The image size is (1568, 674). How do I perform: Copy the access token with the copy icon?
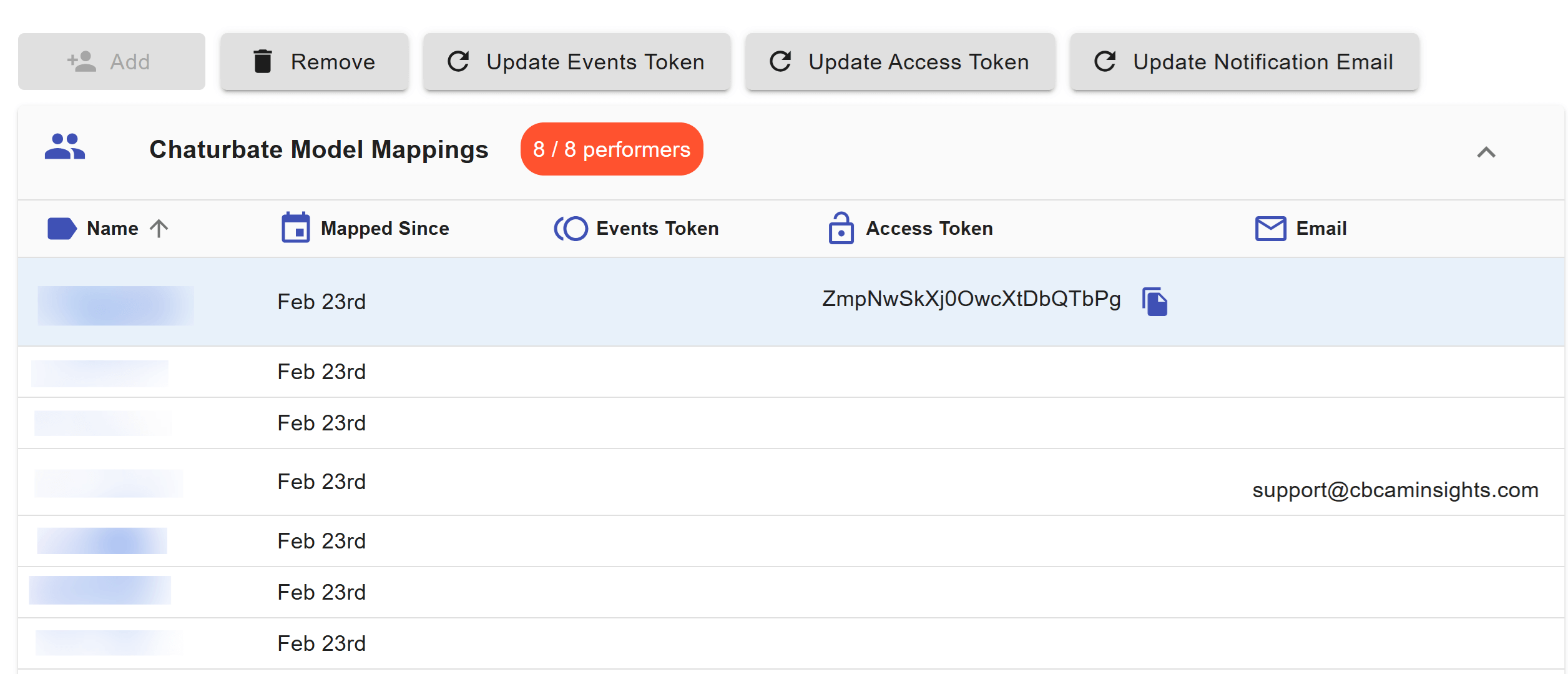tap(1155, 302)
